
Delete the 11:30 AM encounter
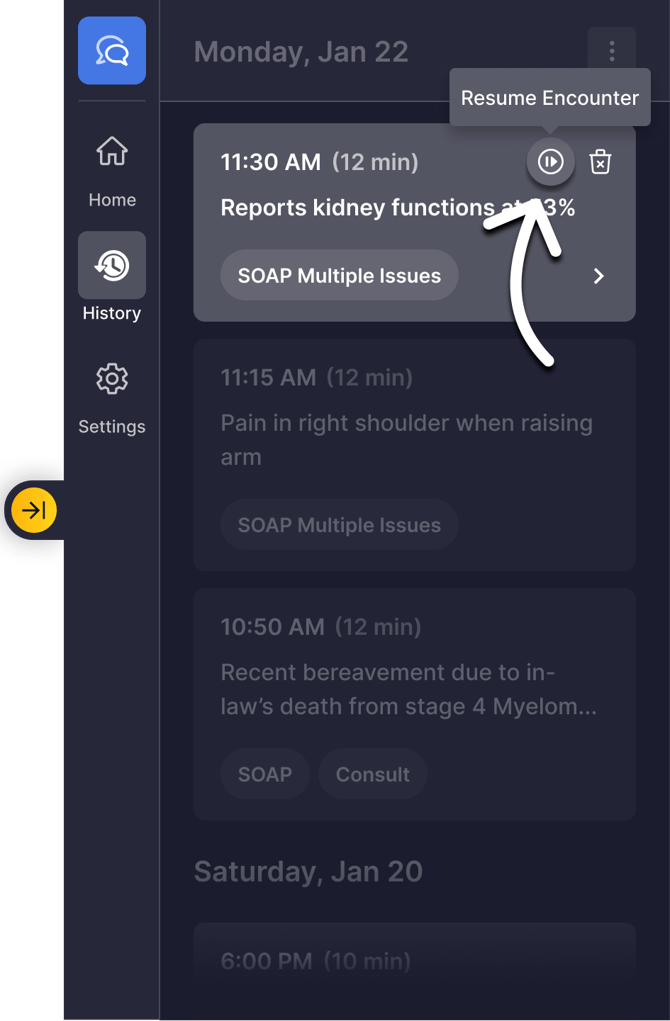[x=600, y=162]
